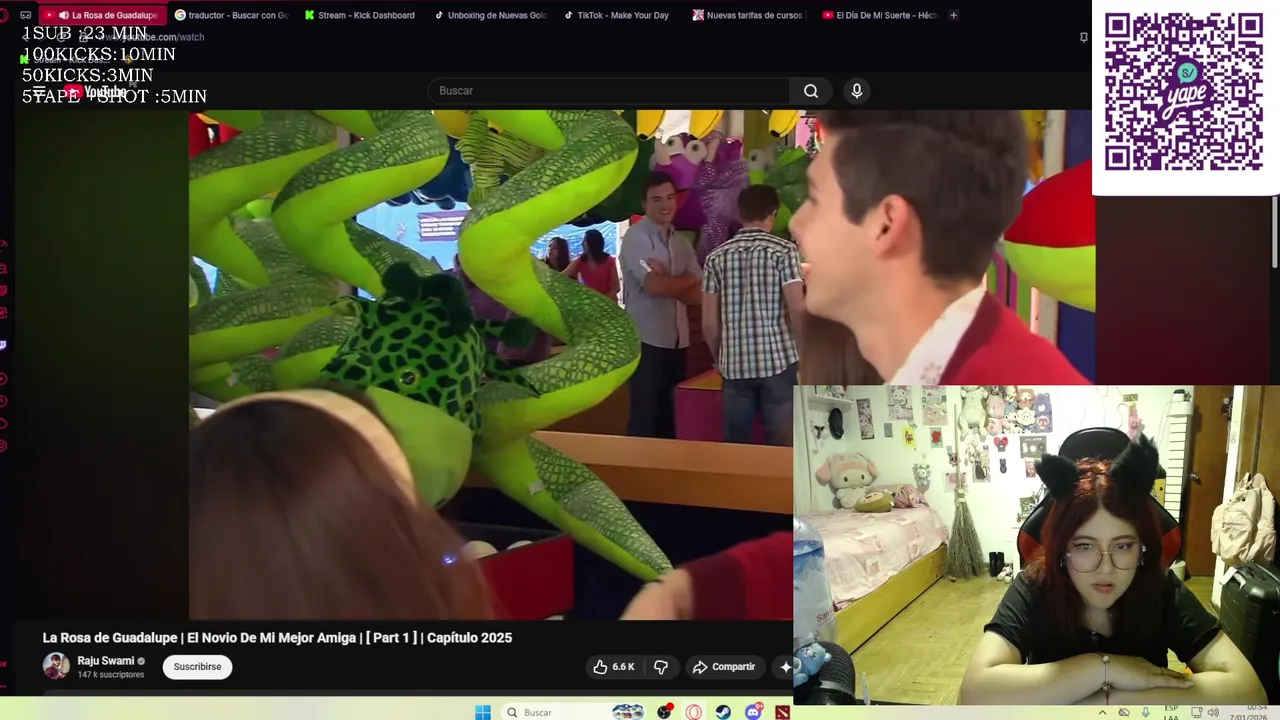Click the video player to pause
Viewport: 1280px width, 720px height.
491,365
